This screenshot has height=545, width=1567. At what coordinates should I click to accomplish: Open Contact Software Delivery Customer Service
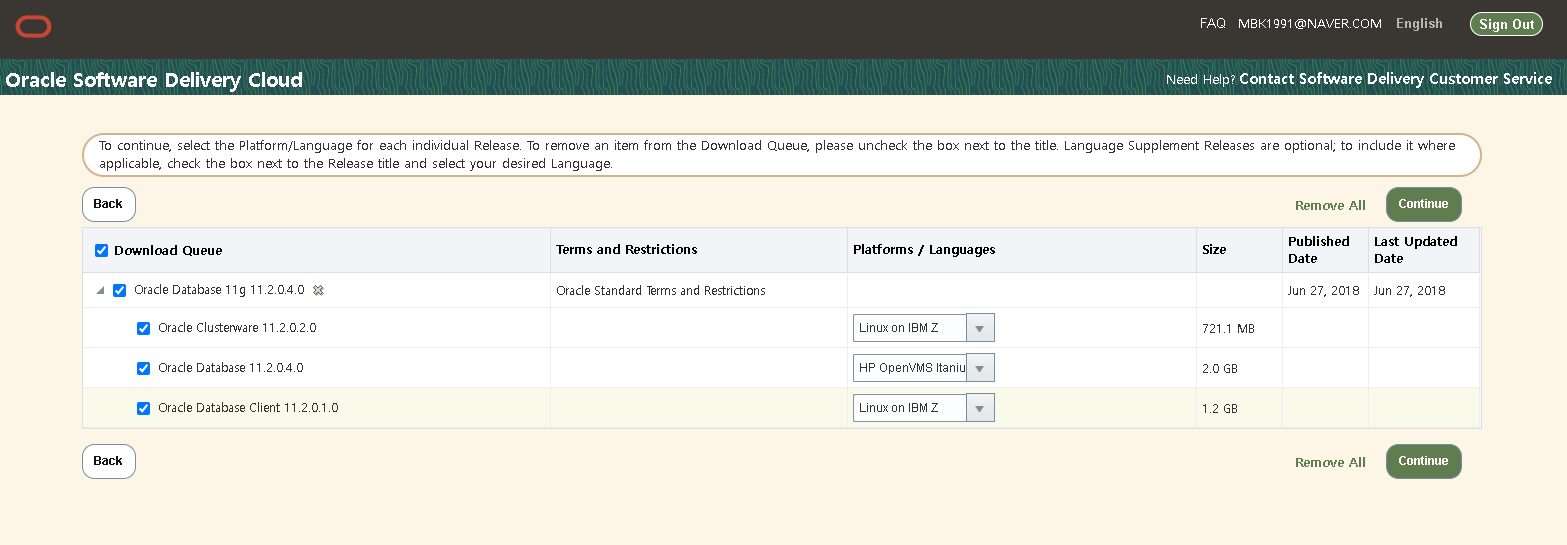point(1395,78)
